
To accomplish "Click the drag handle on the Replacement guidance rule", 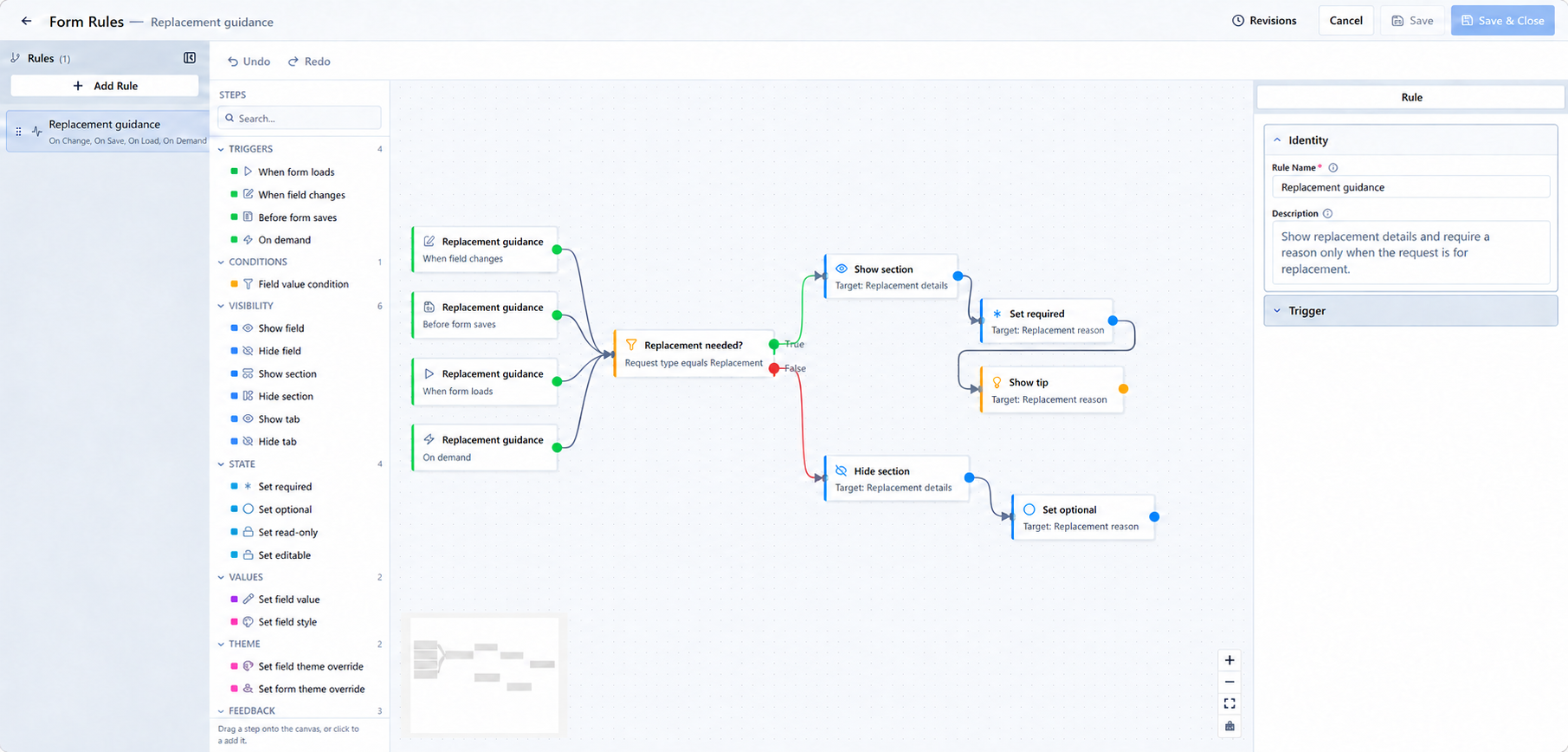I will tap(19, 132).
